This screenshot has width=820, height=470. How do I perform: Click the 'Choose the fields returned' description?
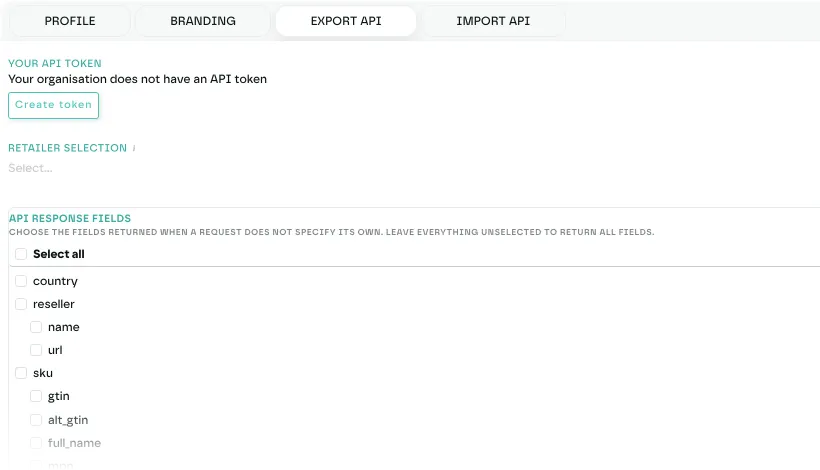[332, 232]
